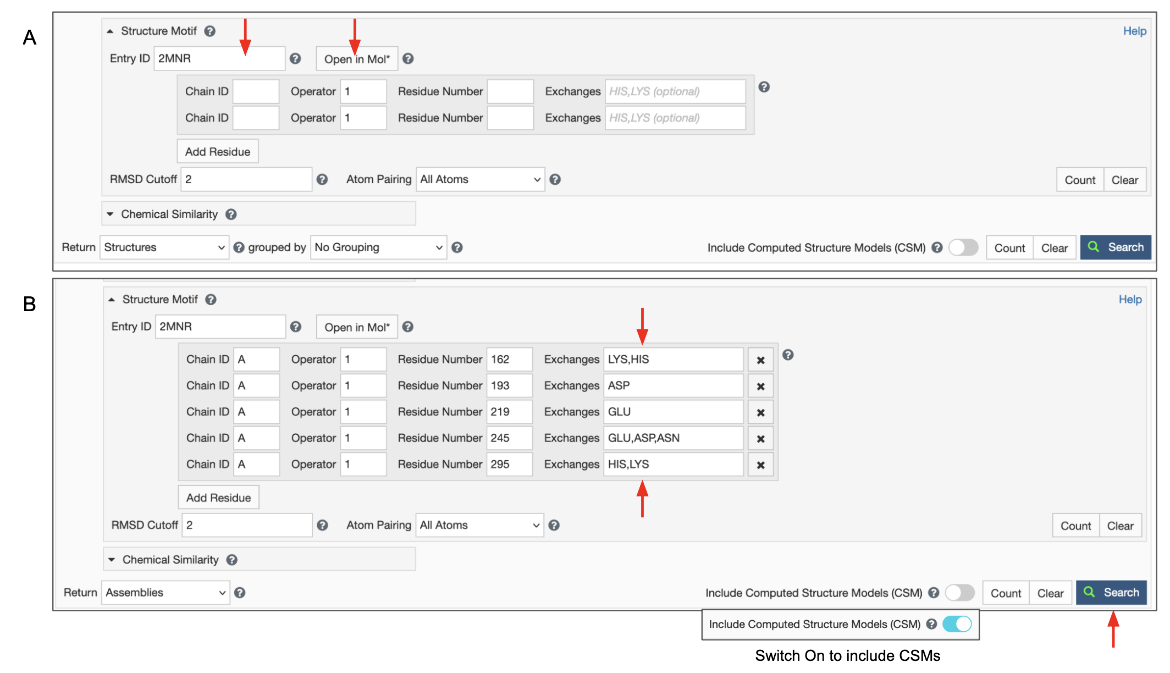This screenshot has width=1170, height=673.
Task: Click help icon beside No Grouping dropdown
Action: [457, 247]
